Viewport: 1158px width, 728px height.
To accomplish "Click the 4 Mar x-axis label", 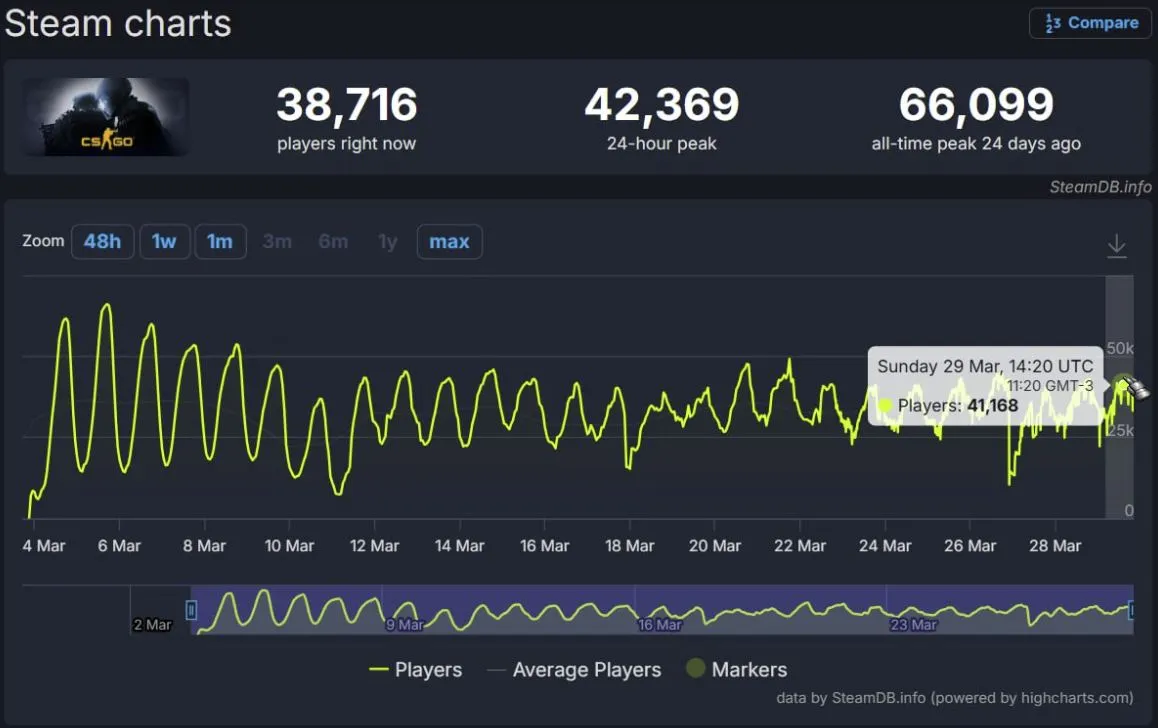I will pyautogui.click(x=44, y=546).
